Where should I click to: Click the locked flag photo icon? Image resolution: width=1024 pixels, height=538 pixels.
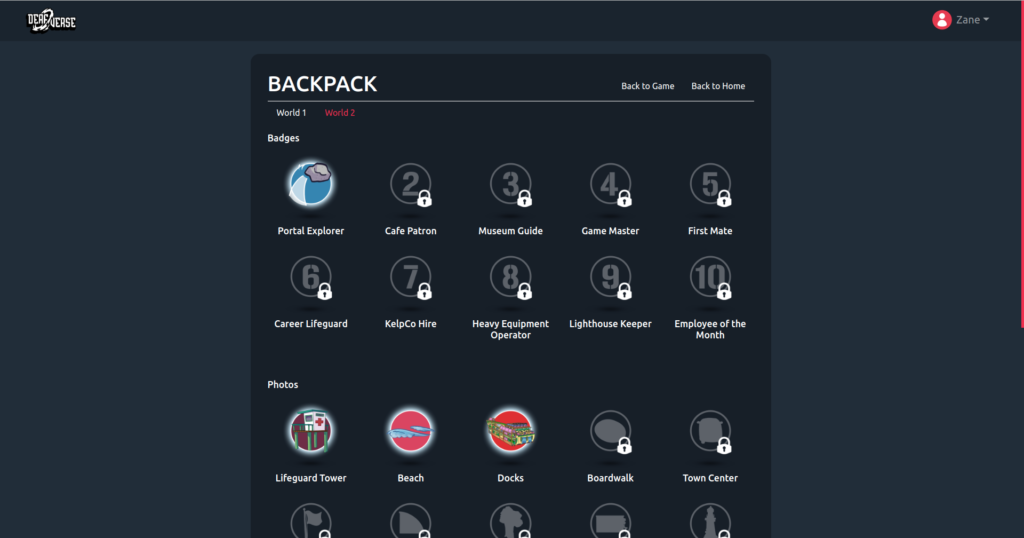pos(311,521)
